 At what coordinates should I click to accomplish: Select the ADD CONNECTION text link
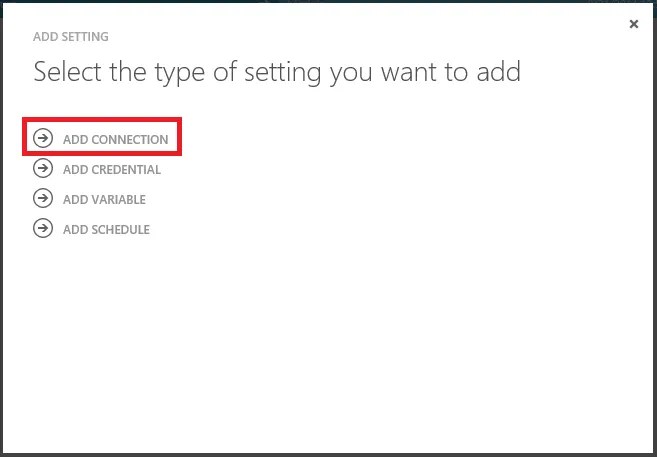[x=116, y=139]
